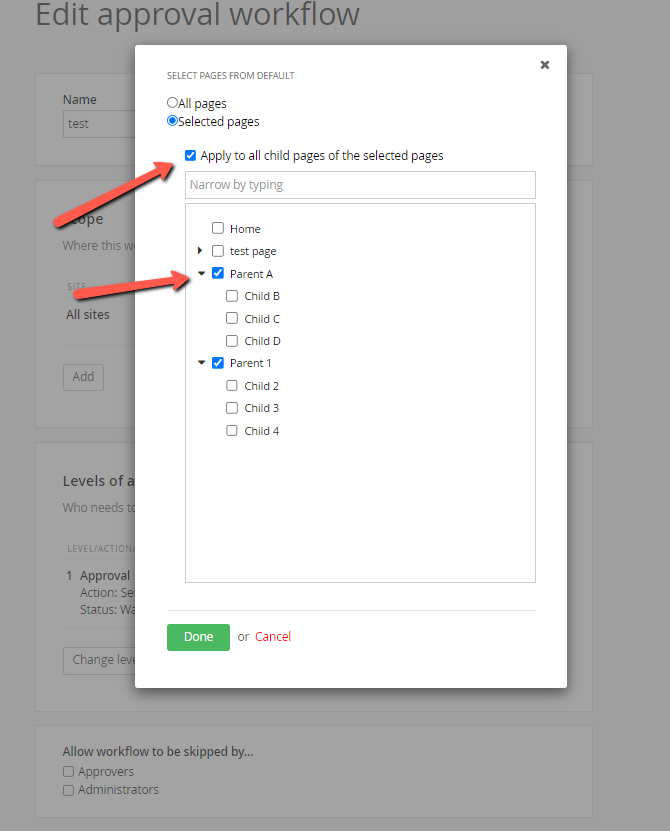Viewport: 670px width, 831px height.
Task: Check the Child 4 checkbox
Action: pyautogui.click(x=232, y=430)
